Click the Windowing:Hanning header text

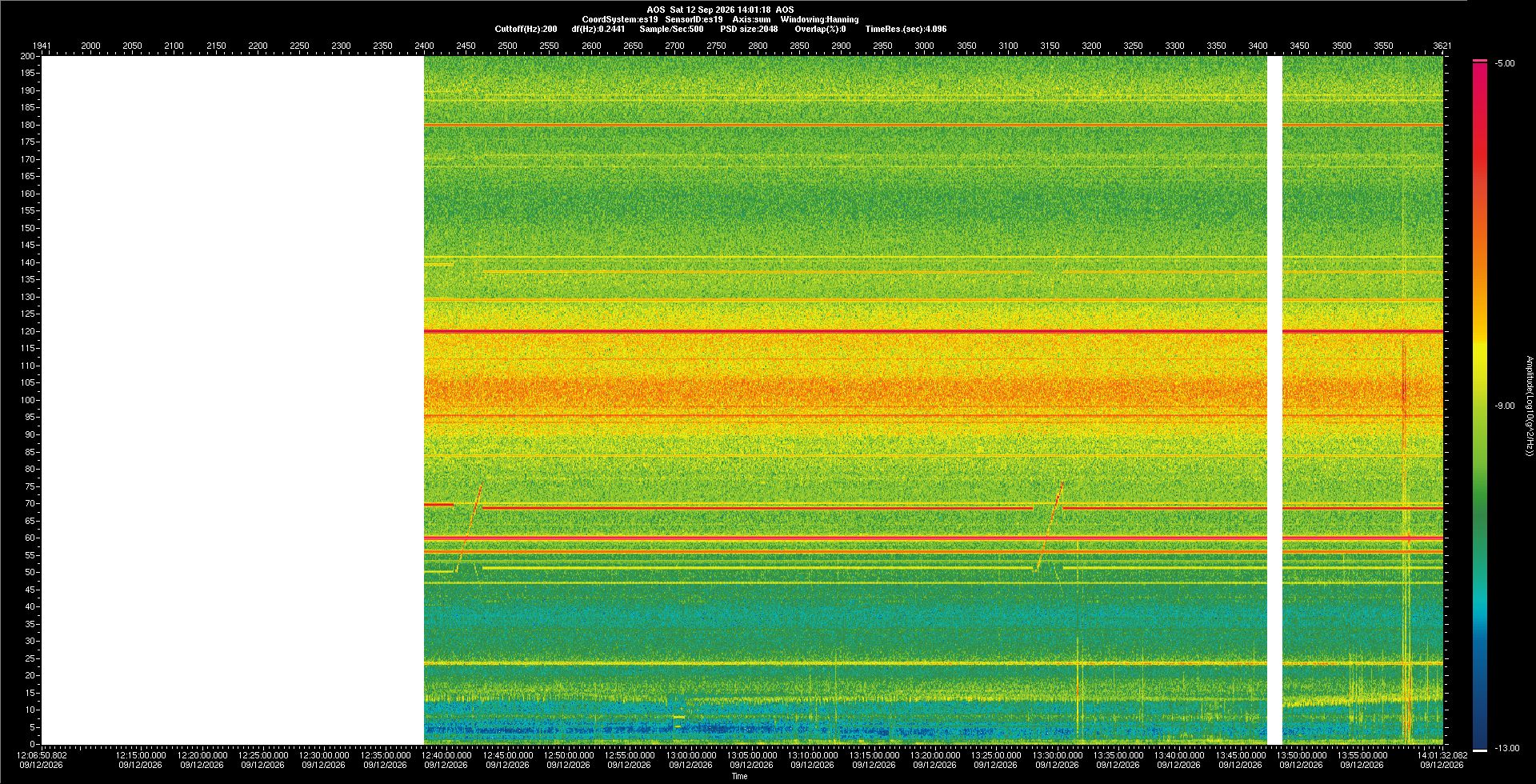coord(819,19)
